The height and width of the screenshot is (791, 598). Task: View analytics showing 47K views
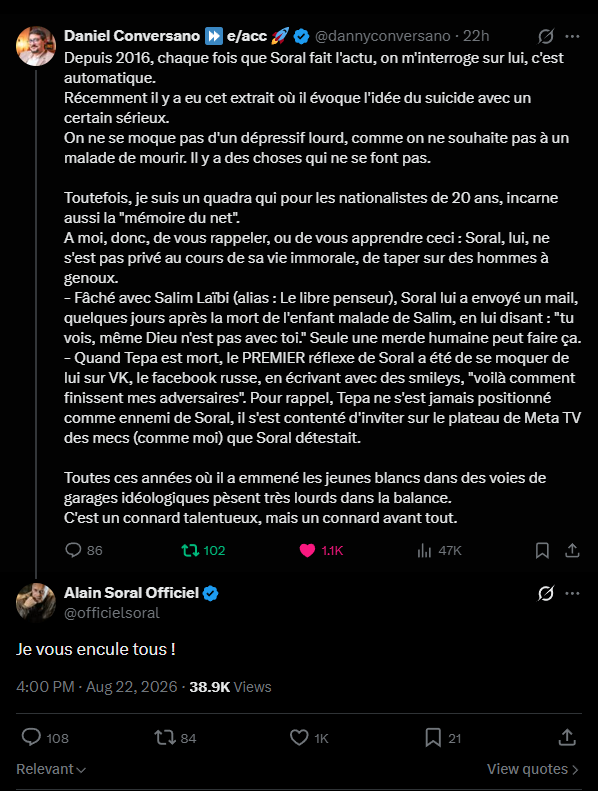pos(440,550)
